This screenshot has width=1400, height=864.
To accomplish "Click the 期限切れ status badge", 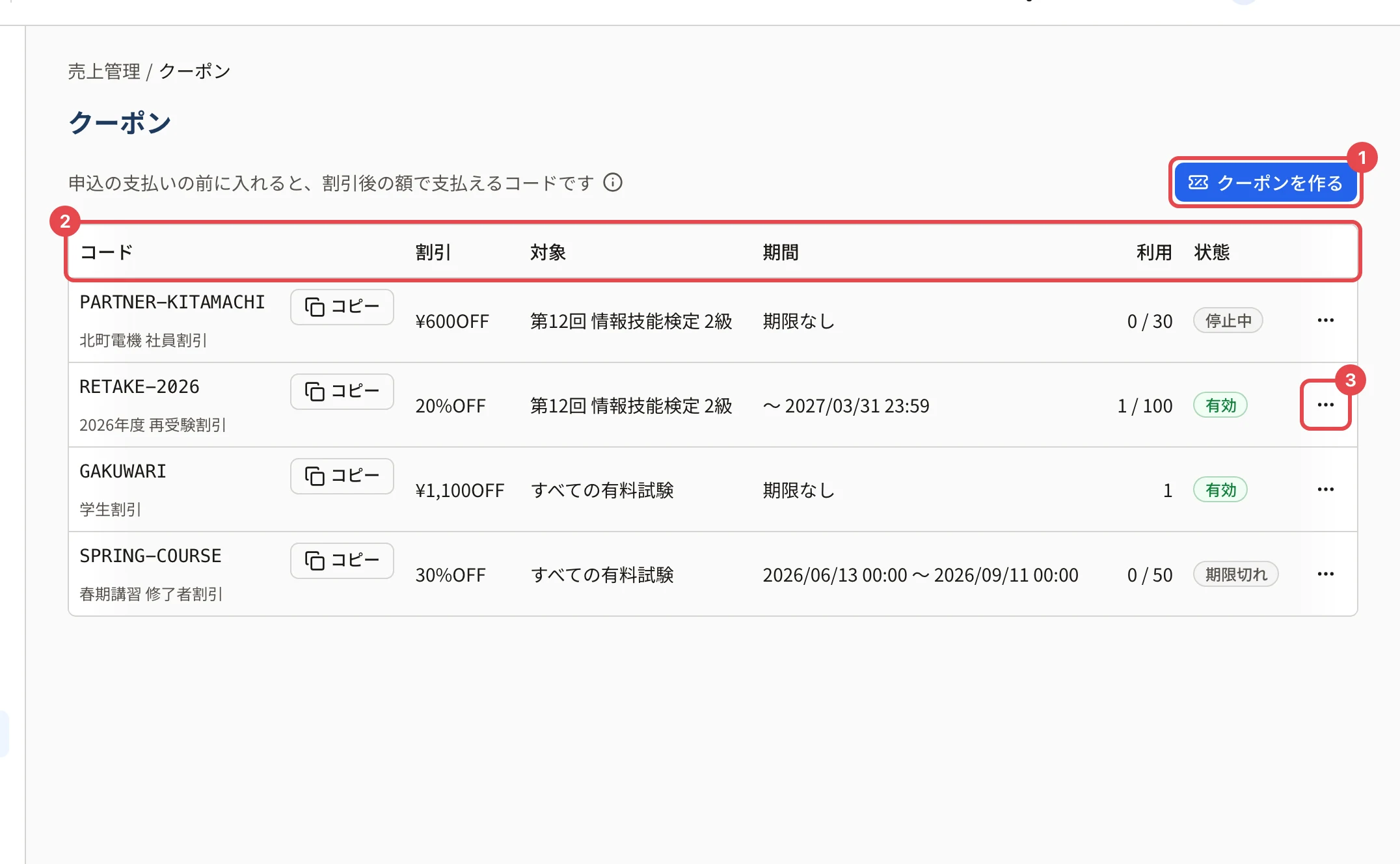I will (x=1236, y=574).
